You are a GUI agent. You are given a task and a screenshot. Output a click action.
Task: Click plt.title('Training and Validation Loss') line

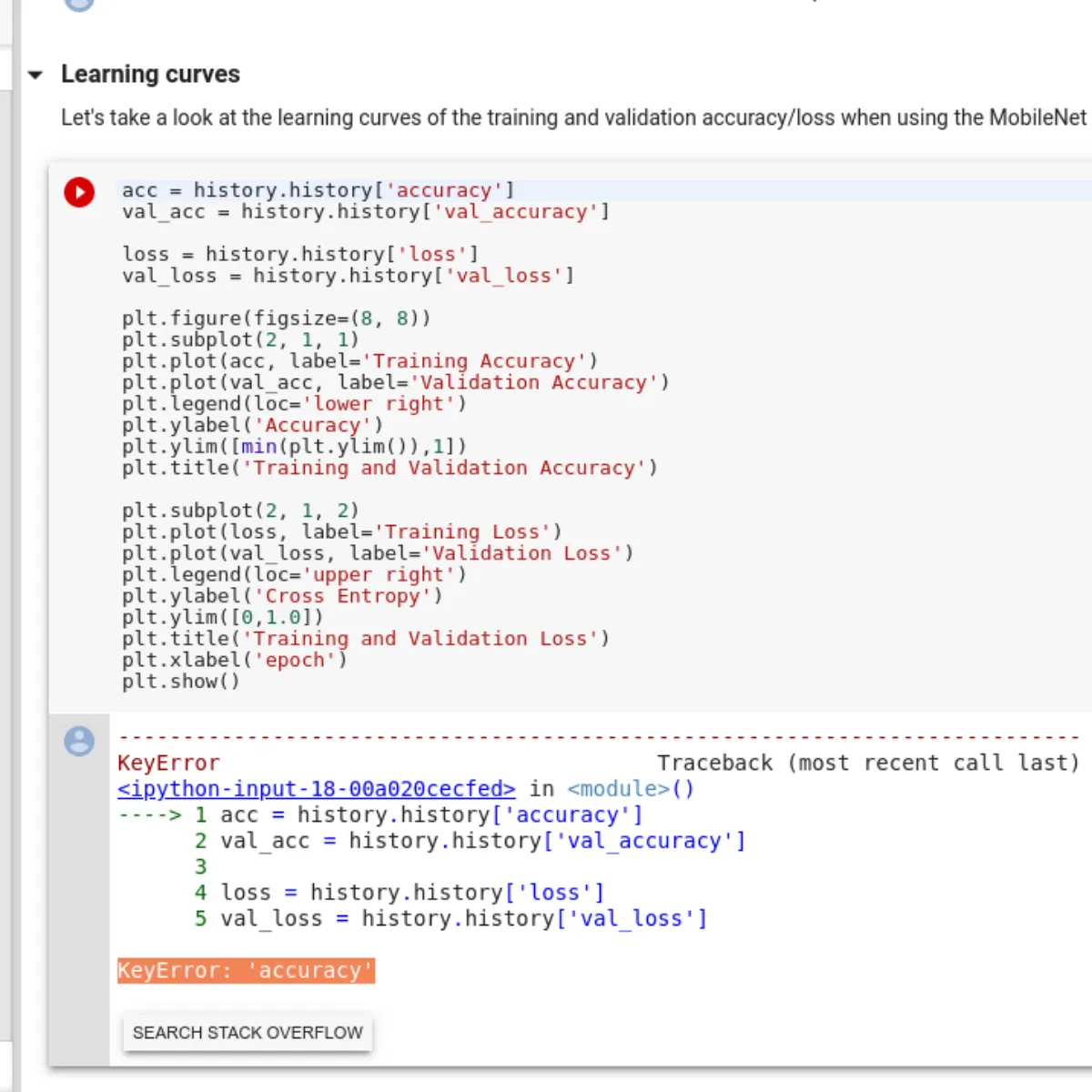click(366, 639)
